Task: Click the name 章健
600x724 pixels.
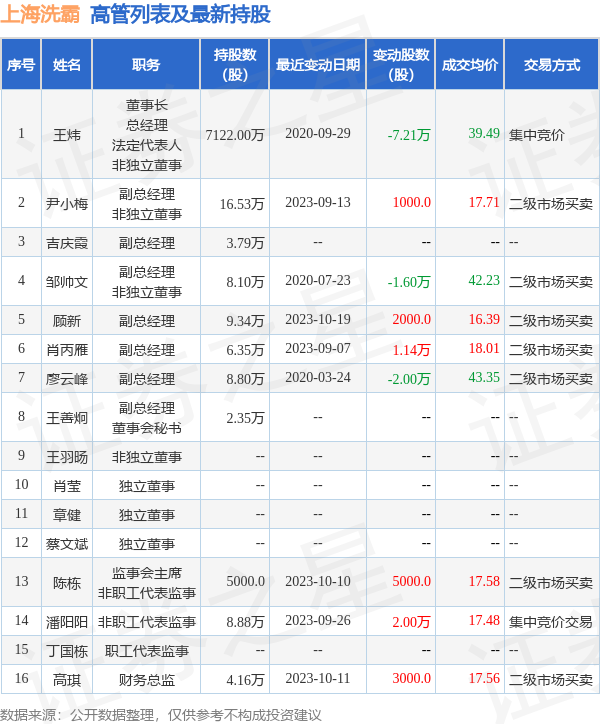Action: pyautogui.click(x=67, y=515)
